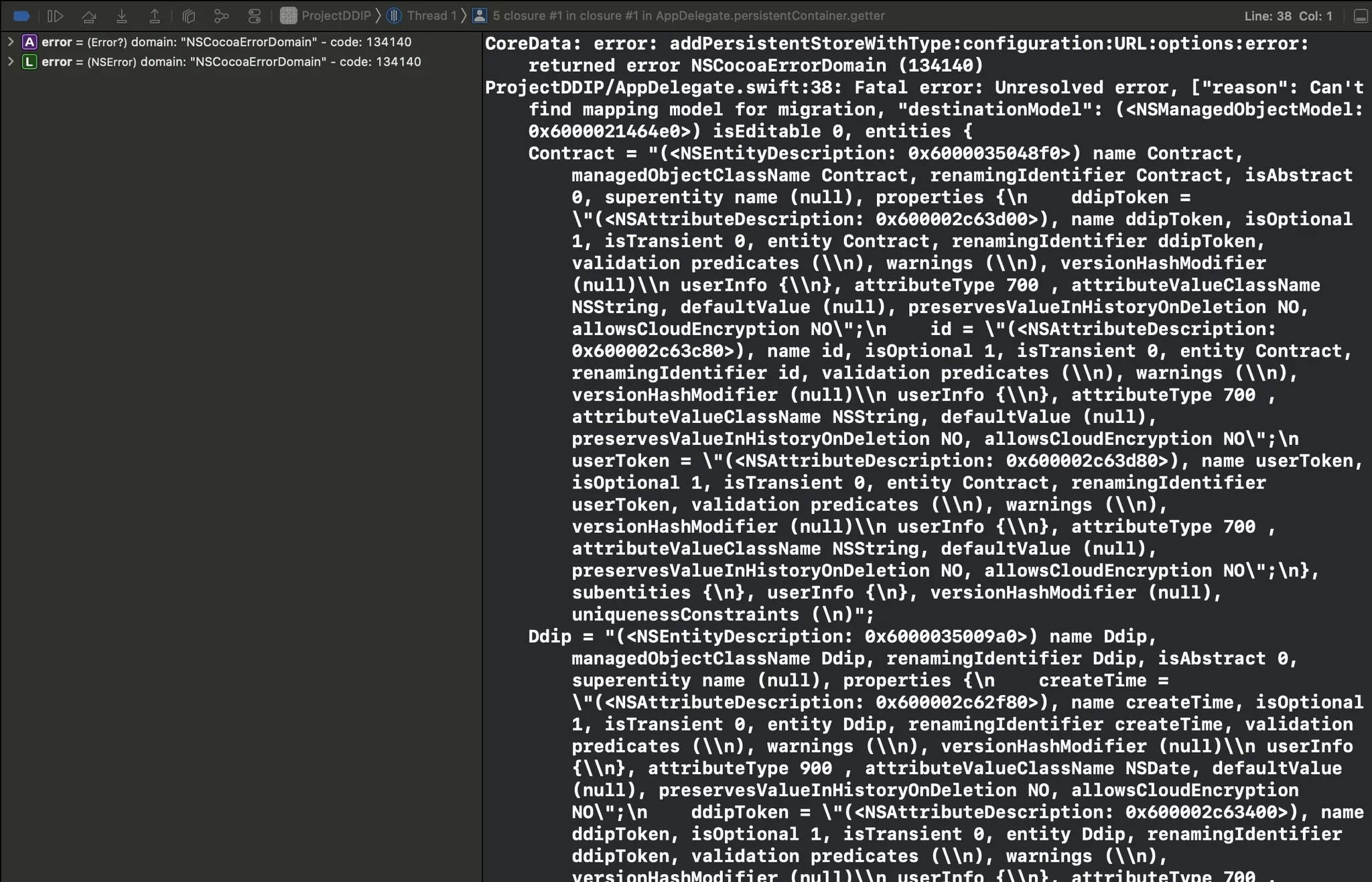Expand the argument error variable
Image resolution: width=1372 pixels, height=882 pixels.
point(11,42)
